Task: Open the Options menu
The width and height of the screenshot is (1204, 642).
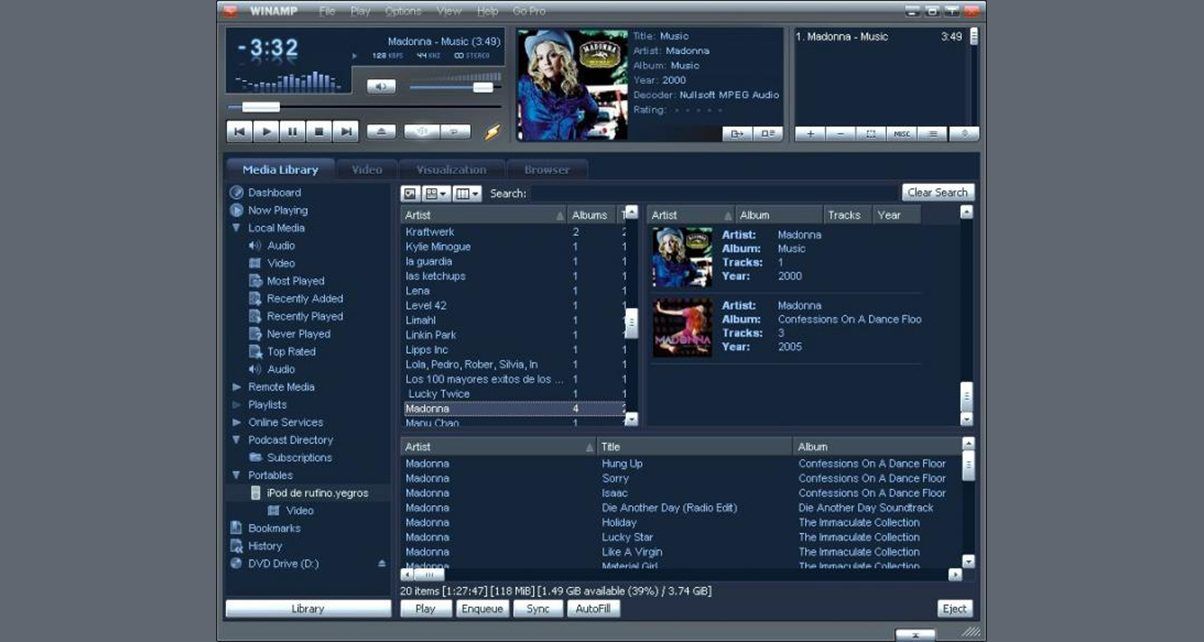Action: (x=403, y=11)
